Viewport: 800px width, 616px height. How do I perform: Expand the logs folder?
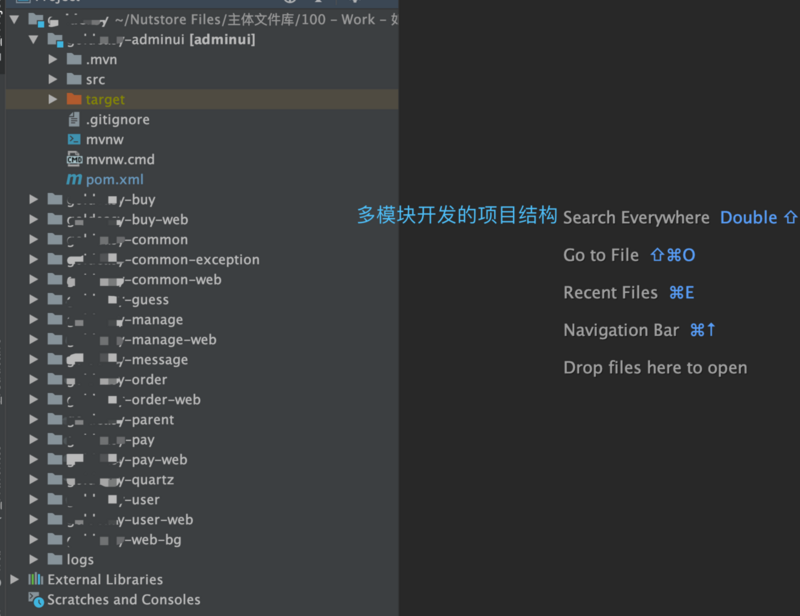[x=33, y=559]
